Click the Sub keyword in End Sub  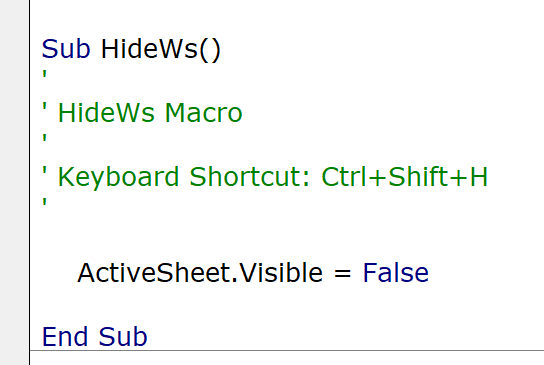[x=123, y=337]
